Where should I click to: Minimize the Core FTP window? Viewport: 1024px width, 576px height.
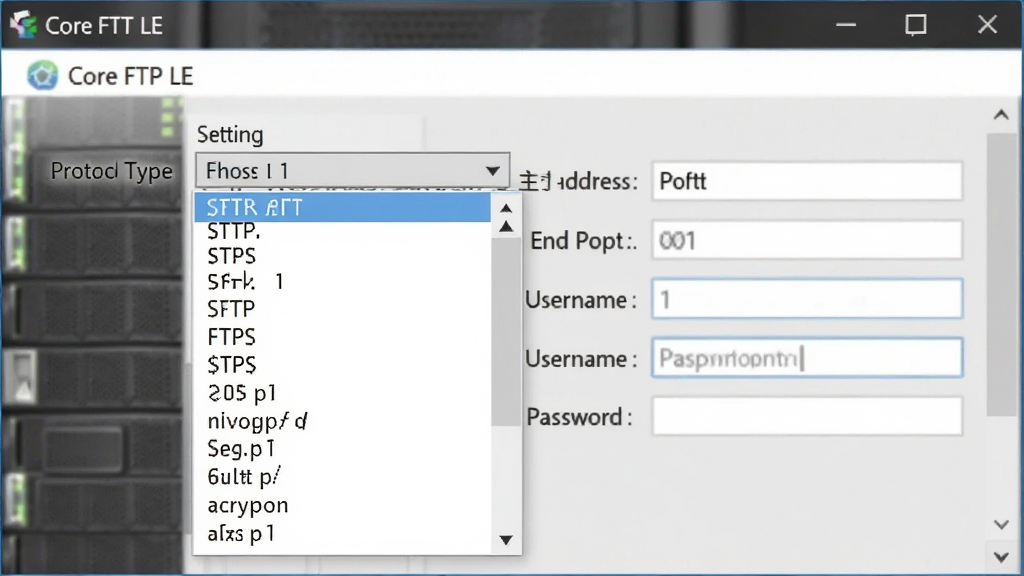[846, 25]
